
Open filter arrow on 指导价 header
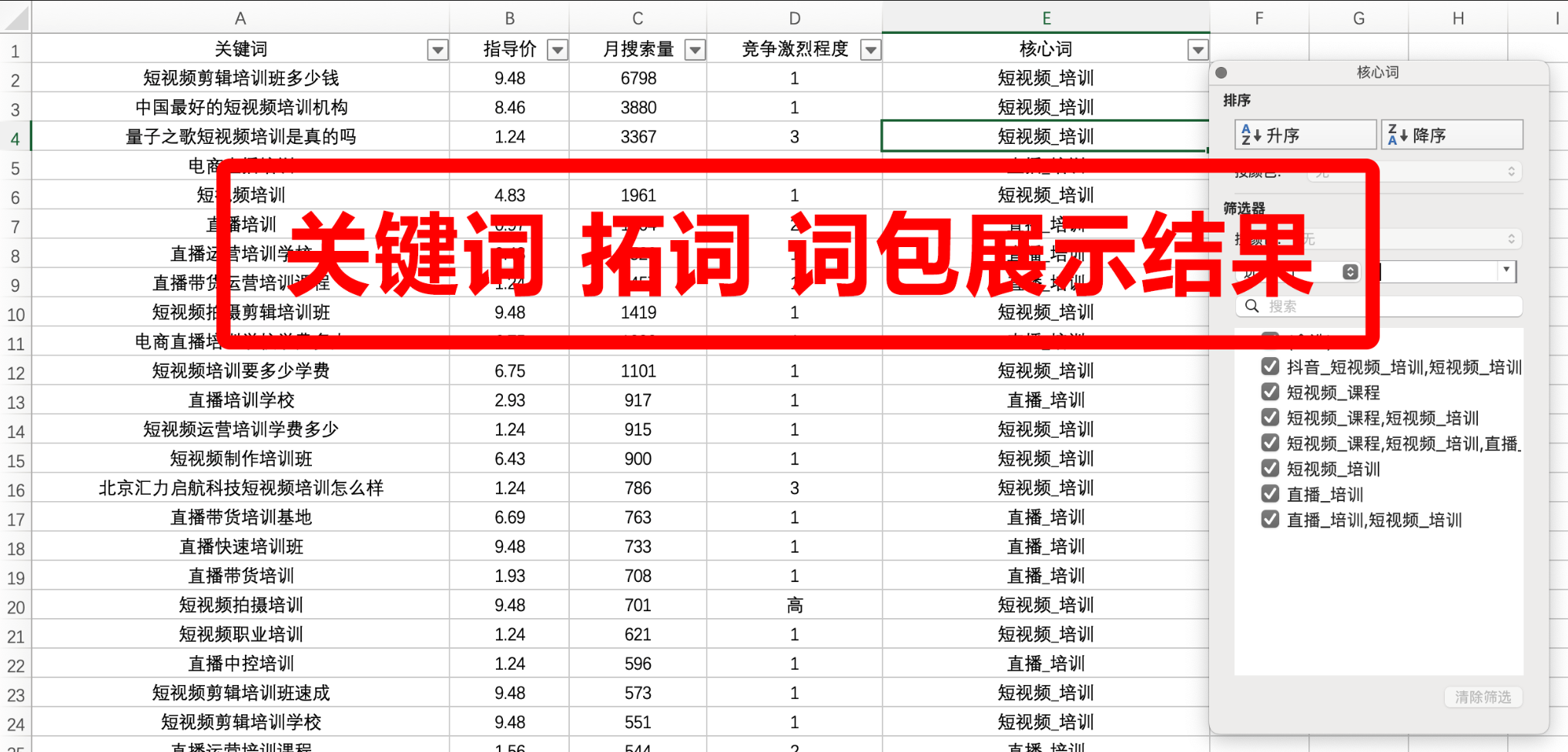coord(557,50)
